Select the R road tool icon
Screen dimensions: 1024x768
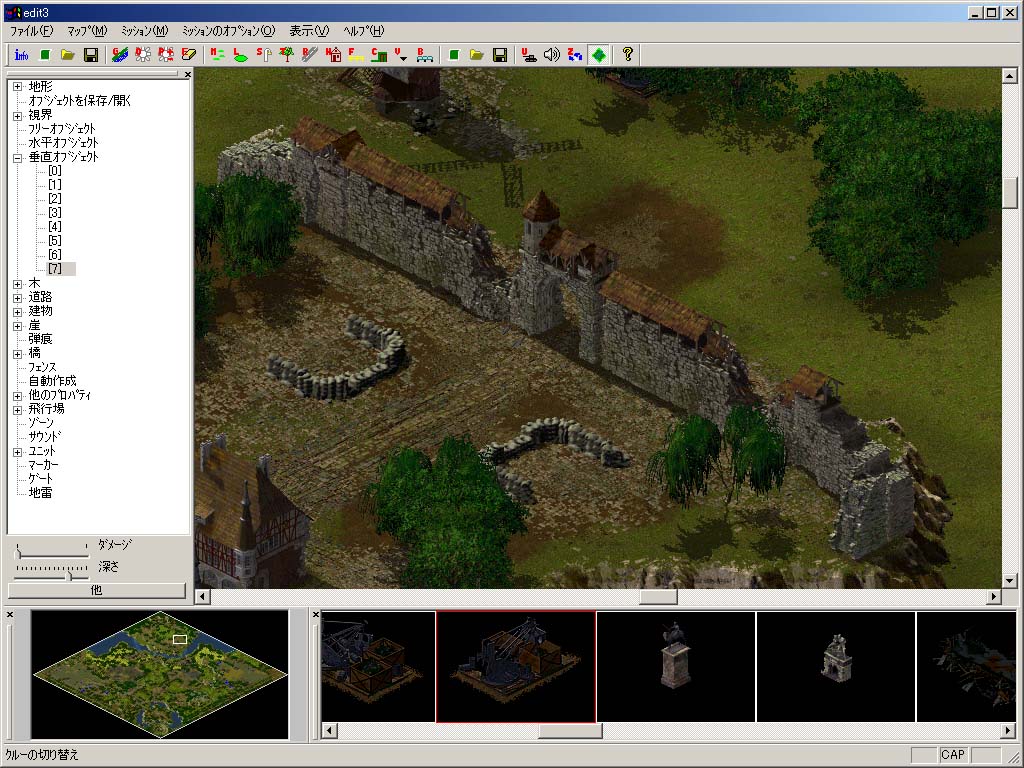(x=310, y=55)
